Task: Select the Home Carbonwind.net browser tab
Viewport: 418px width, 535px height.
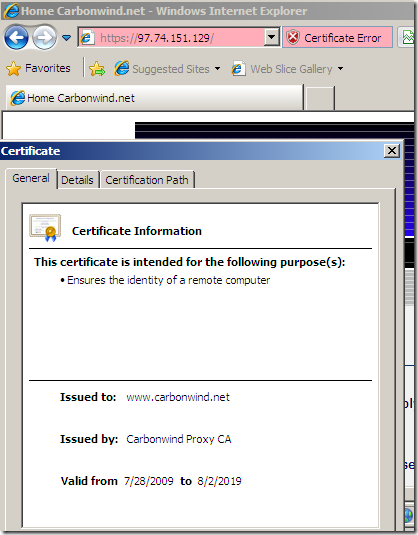Action: tap(155, 98)
